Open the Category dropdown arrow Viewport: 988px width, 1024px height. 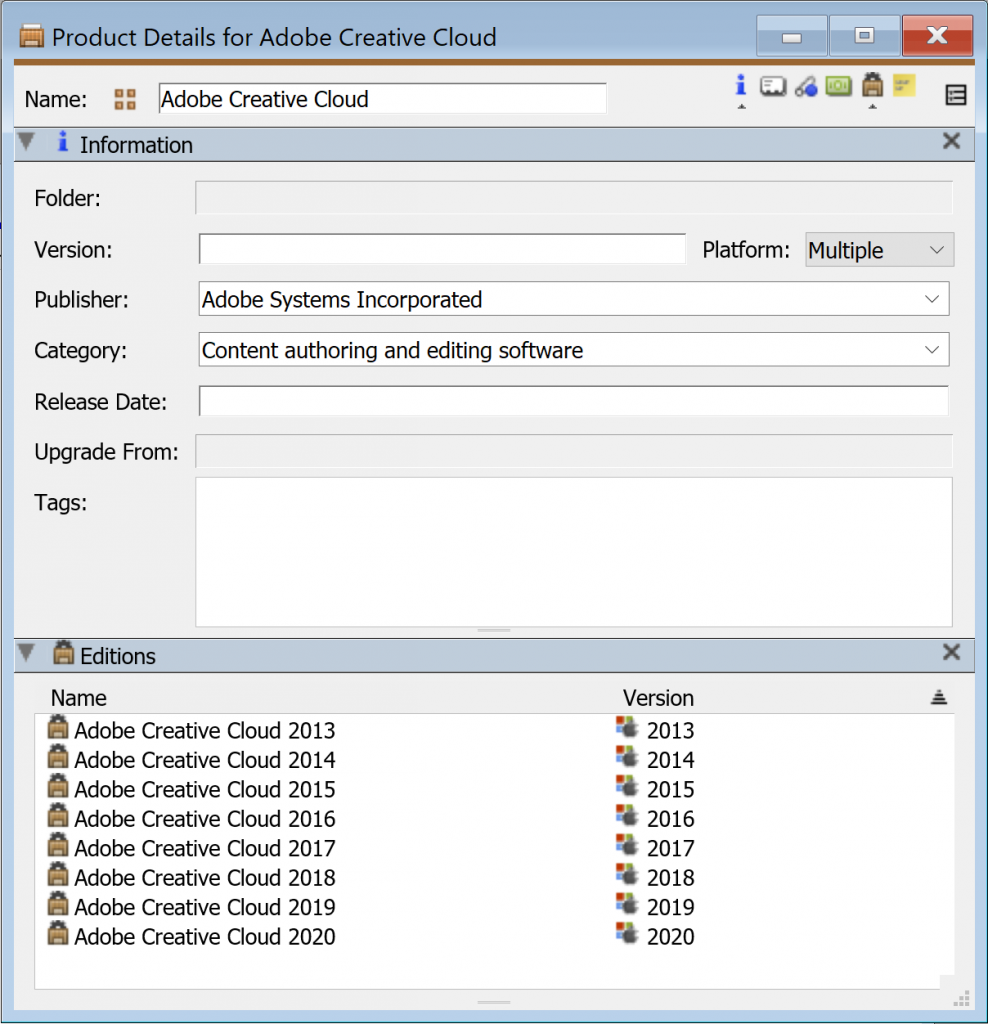pyautogui.click(x=932, y=350)
